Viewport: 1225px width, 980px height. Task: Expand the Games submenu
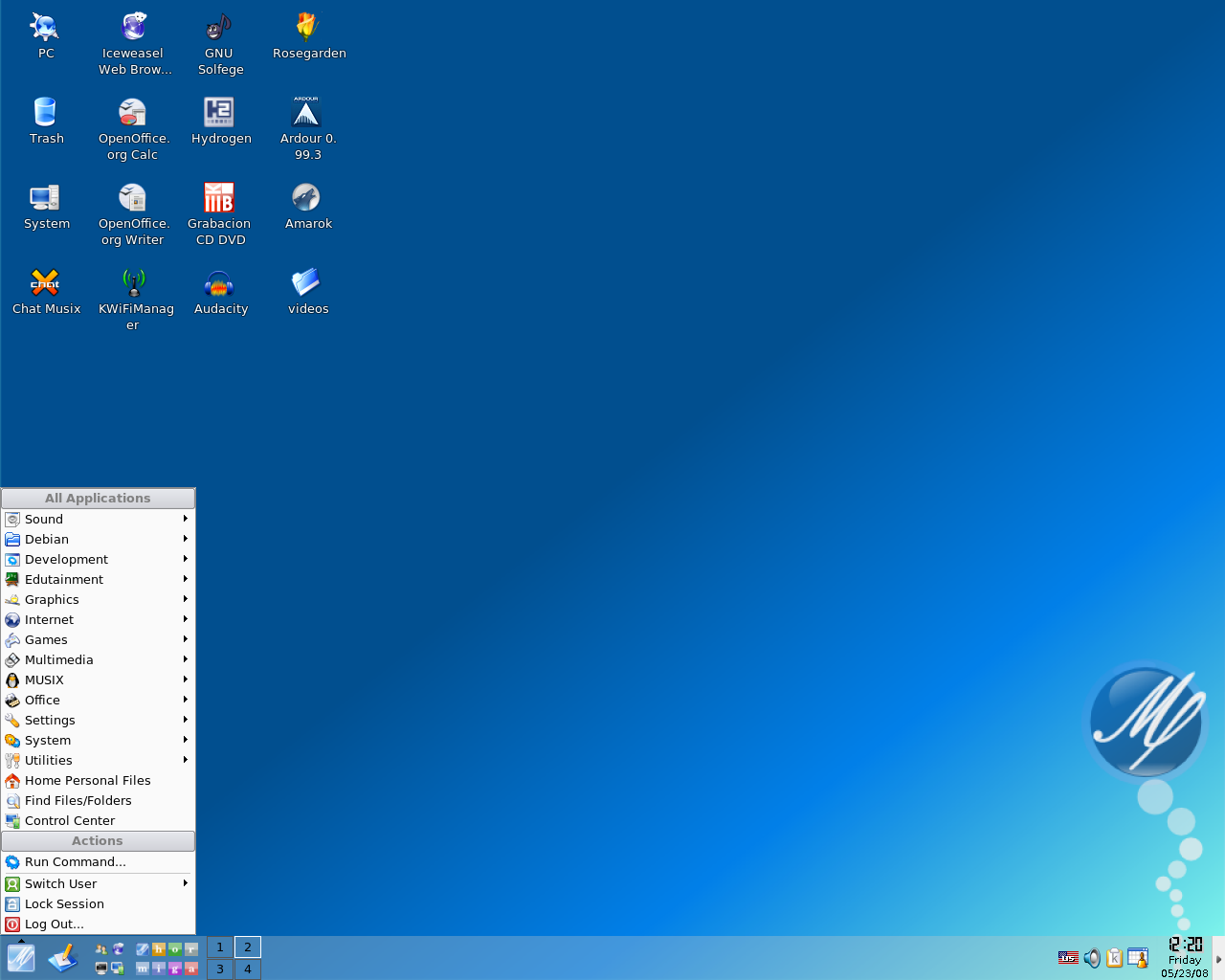(98, 639)
